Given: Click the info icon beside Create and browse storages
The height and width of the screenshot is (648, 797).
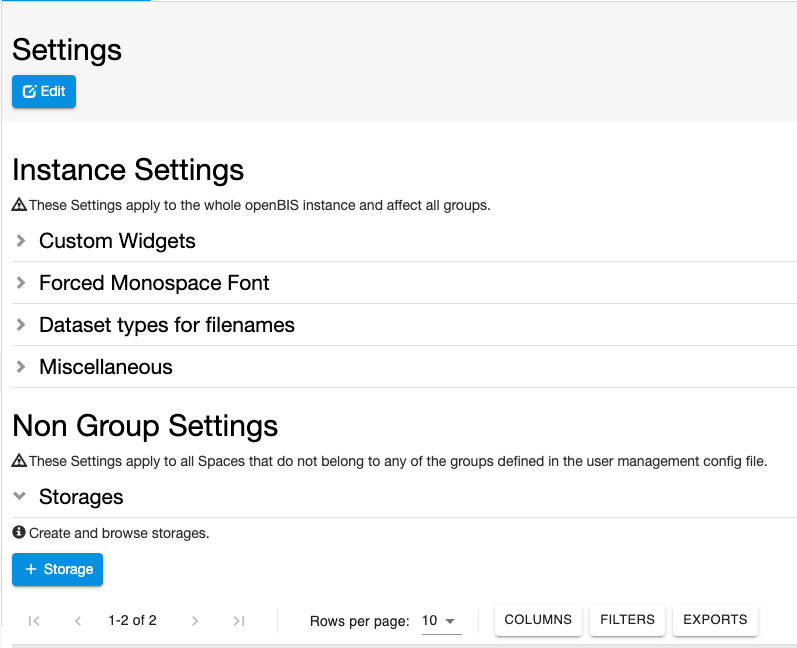Looking at the screenshot, I should (x=19, y=532).
